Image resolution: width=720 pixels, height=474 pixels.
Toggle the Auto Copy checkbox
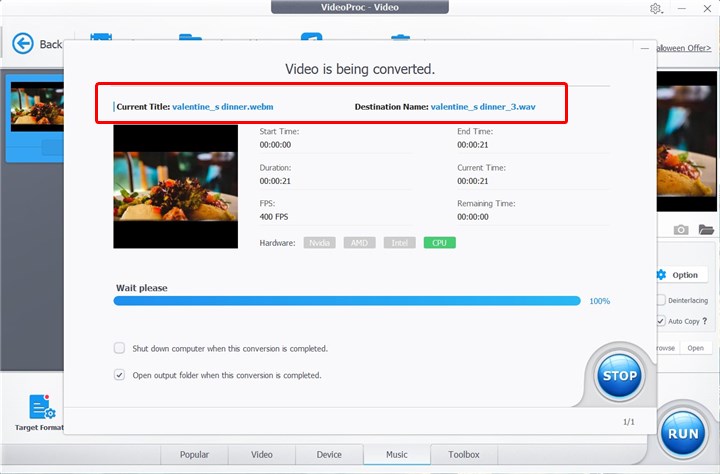point(661,321)
